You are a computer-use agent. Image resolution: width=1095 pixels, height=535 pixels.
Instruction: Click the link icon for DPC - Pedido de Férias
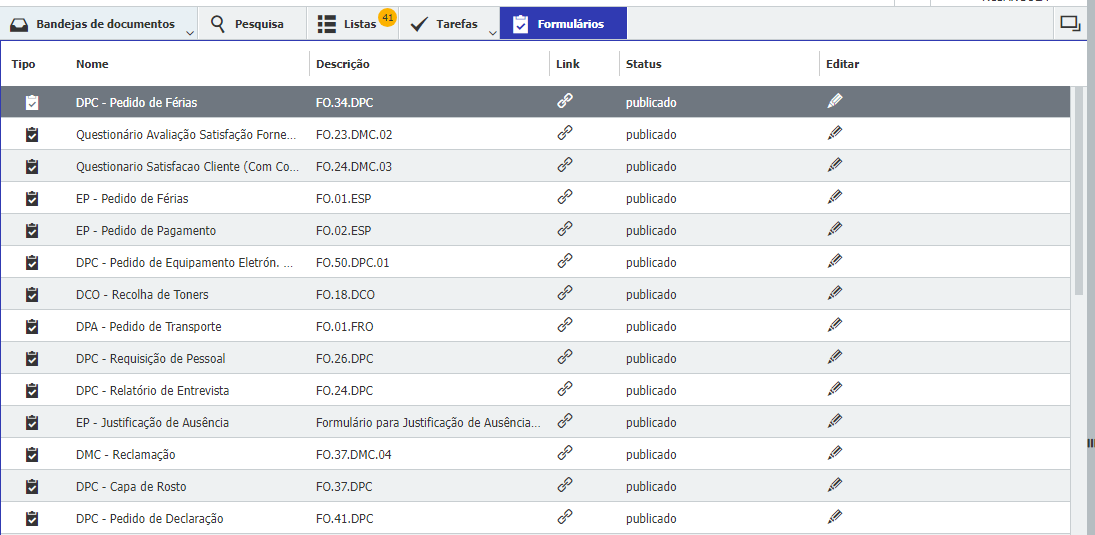click(565, 101)
